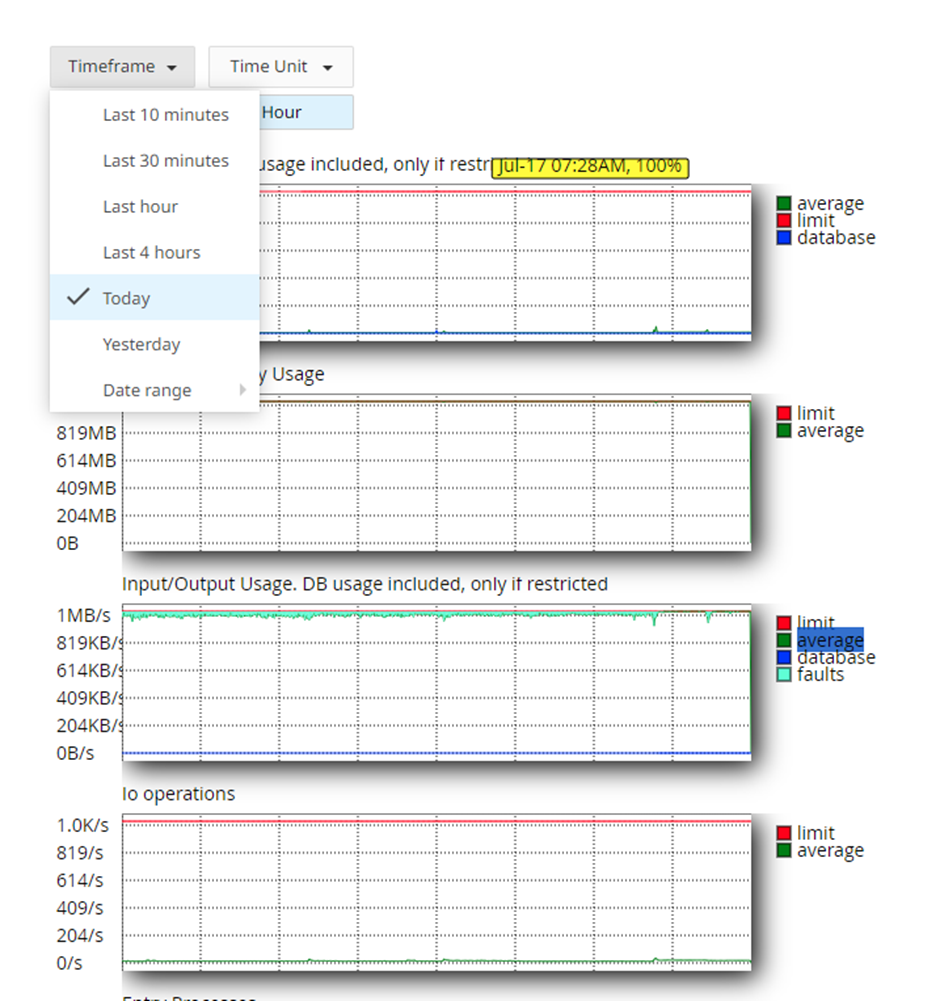Image resolution: width=940 pixels, height=1001 pixels.
Task: Click green average swatch in CPU legend
Action: pos(784,204)
